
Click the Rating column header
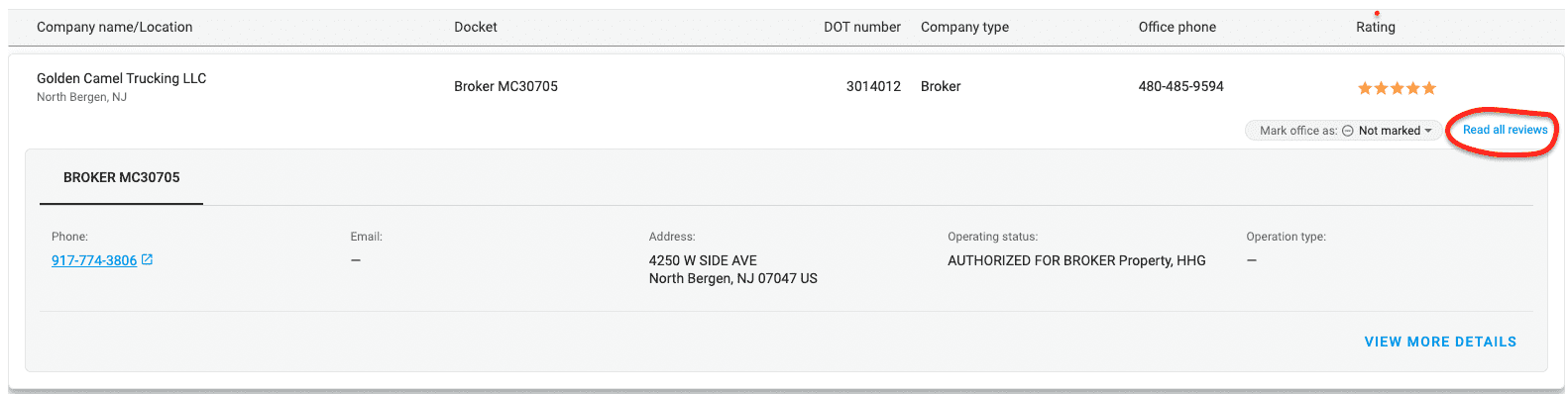click(x=1376, y=27)
